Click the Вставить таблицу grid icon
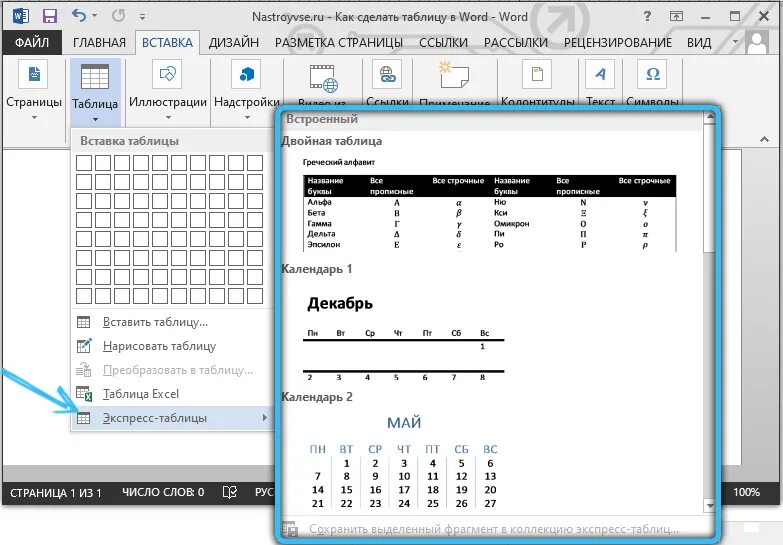783x545 pixels. point(84,322)
